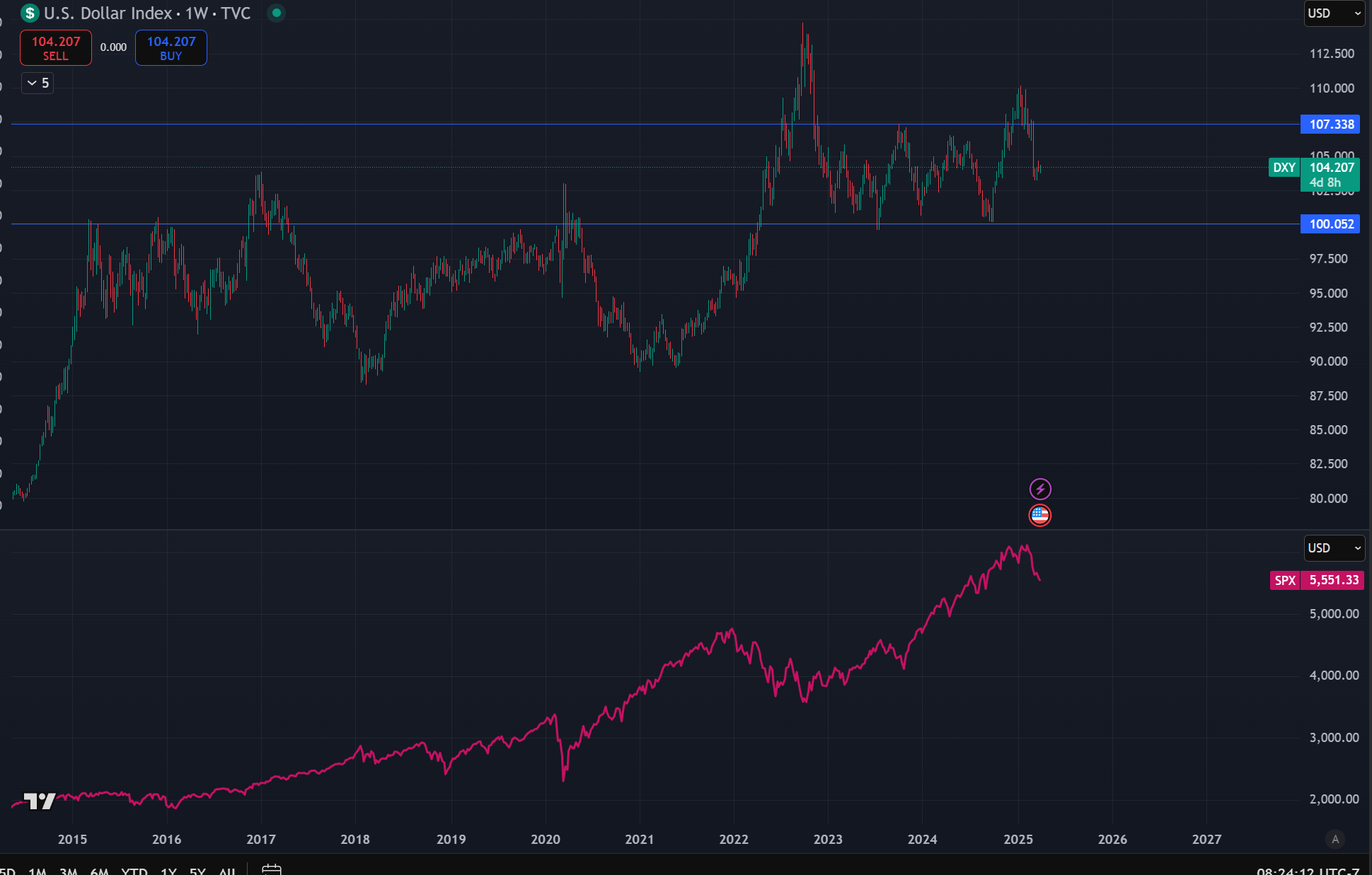Select the YTD time range
The image size is (1372, 875).
pyautogui.click(x=134, y=871)
